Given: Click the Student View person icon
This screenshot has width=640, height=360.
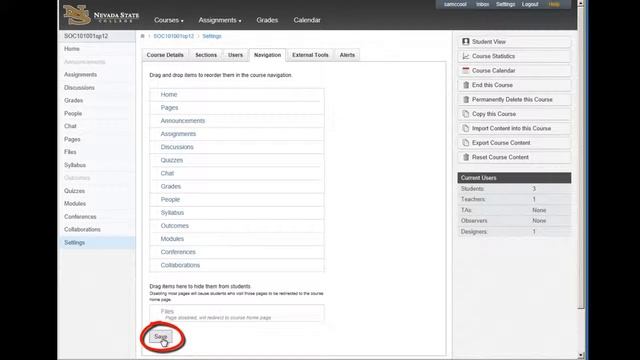Looking at the screenshot, I should point(466,42).
